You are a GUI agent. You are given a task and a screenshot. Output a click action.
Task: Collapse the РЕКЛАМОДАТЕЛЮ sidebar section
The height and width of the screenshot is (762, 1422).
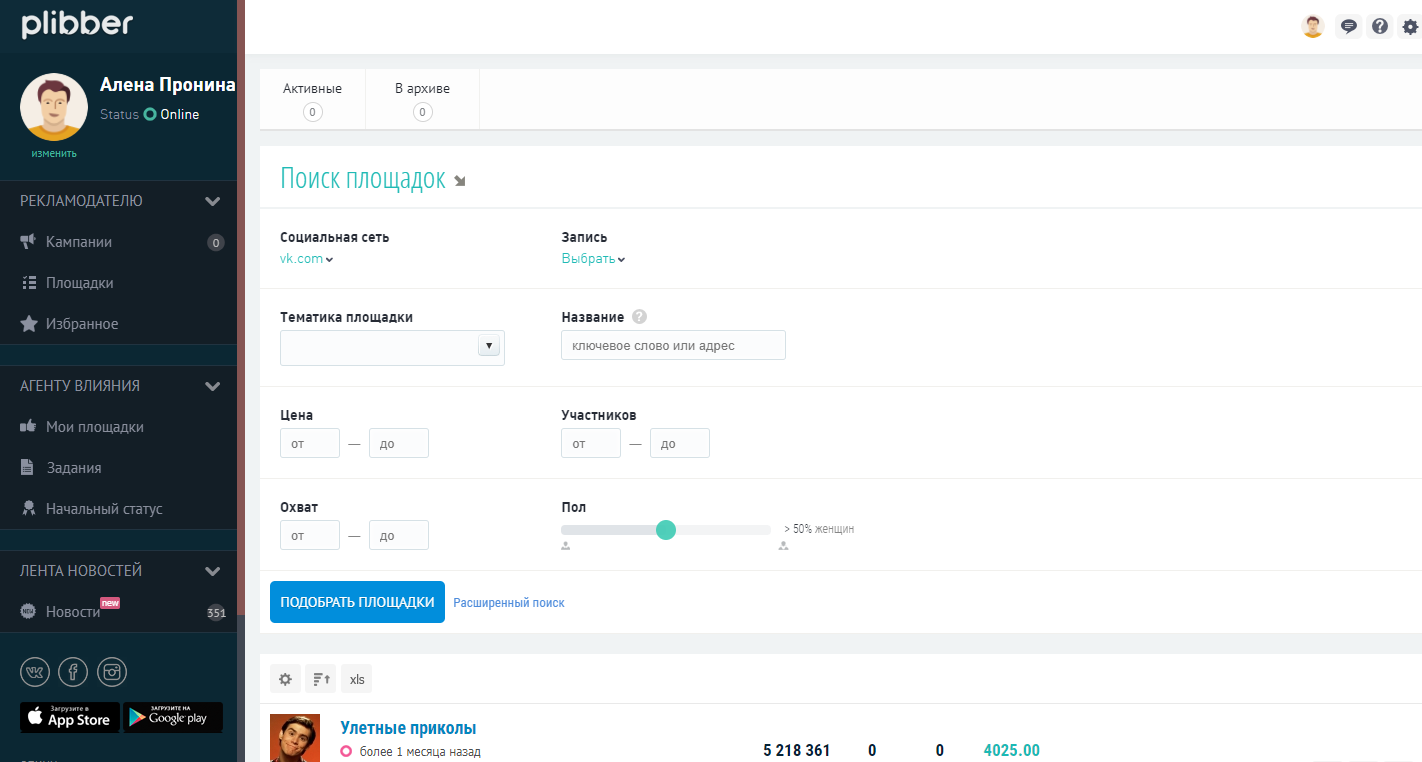pos(212,201)
